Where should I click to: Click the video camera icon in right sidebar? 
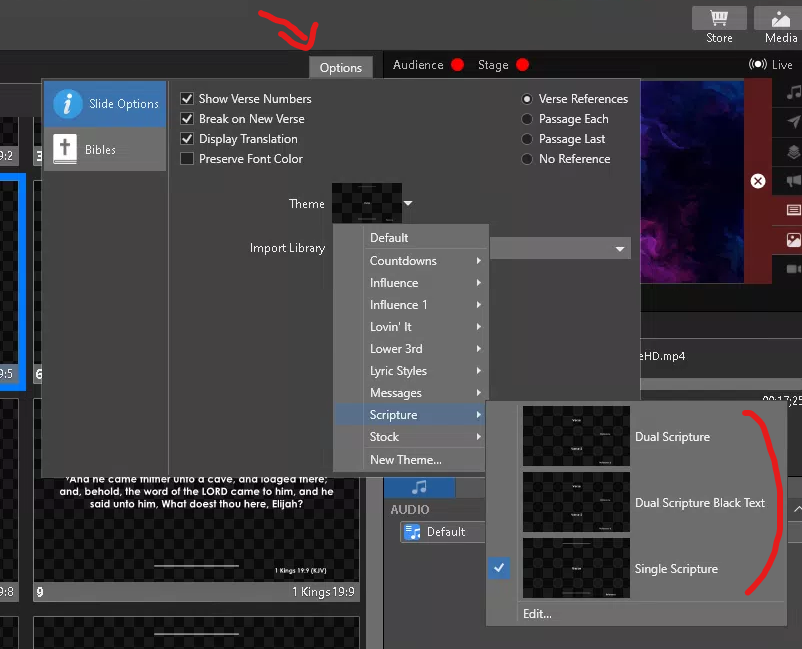793,269
